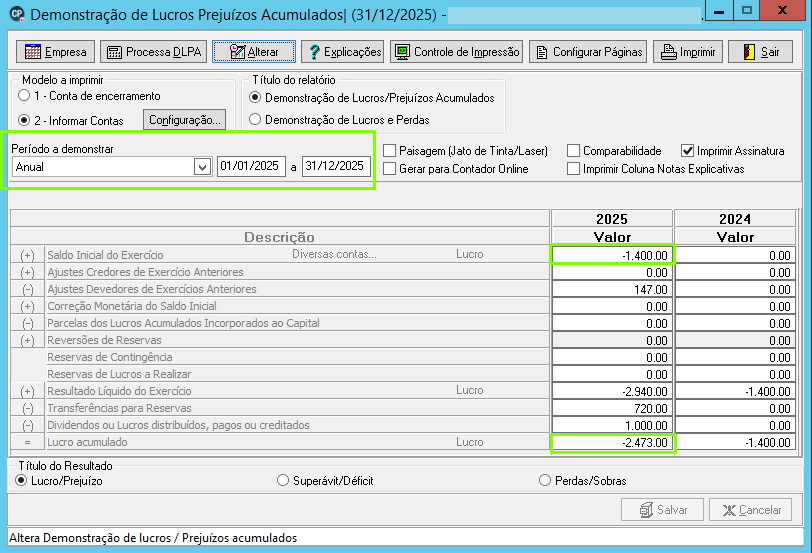
Task: Click the Imprimir printer icon
Action: [669, 52]
